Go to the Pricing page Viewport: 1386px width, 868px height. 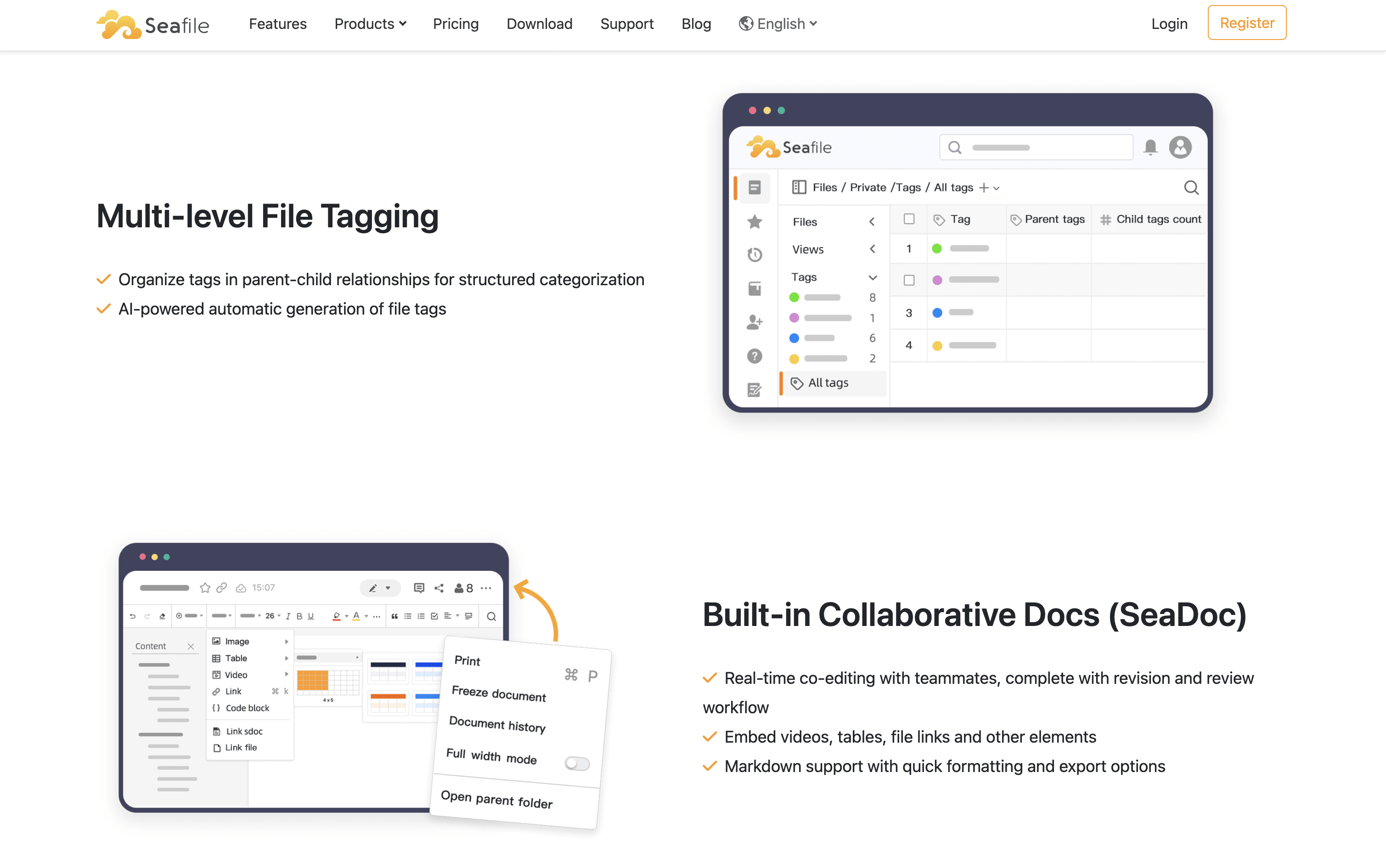(456, 23)
